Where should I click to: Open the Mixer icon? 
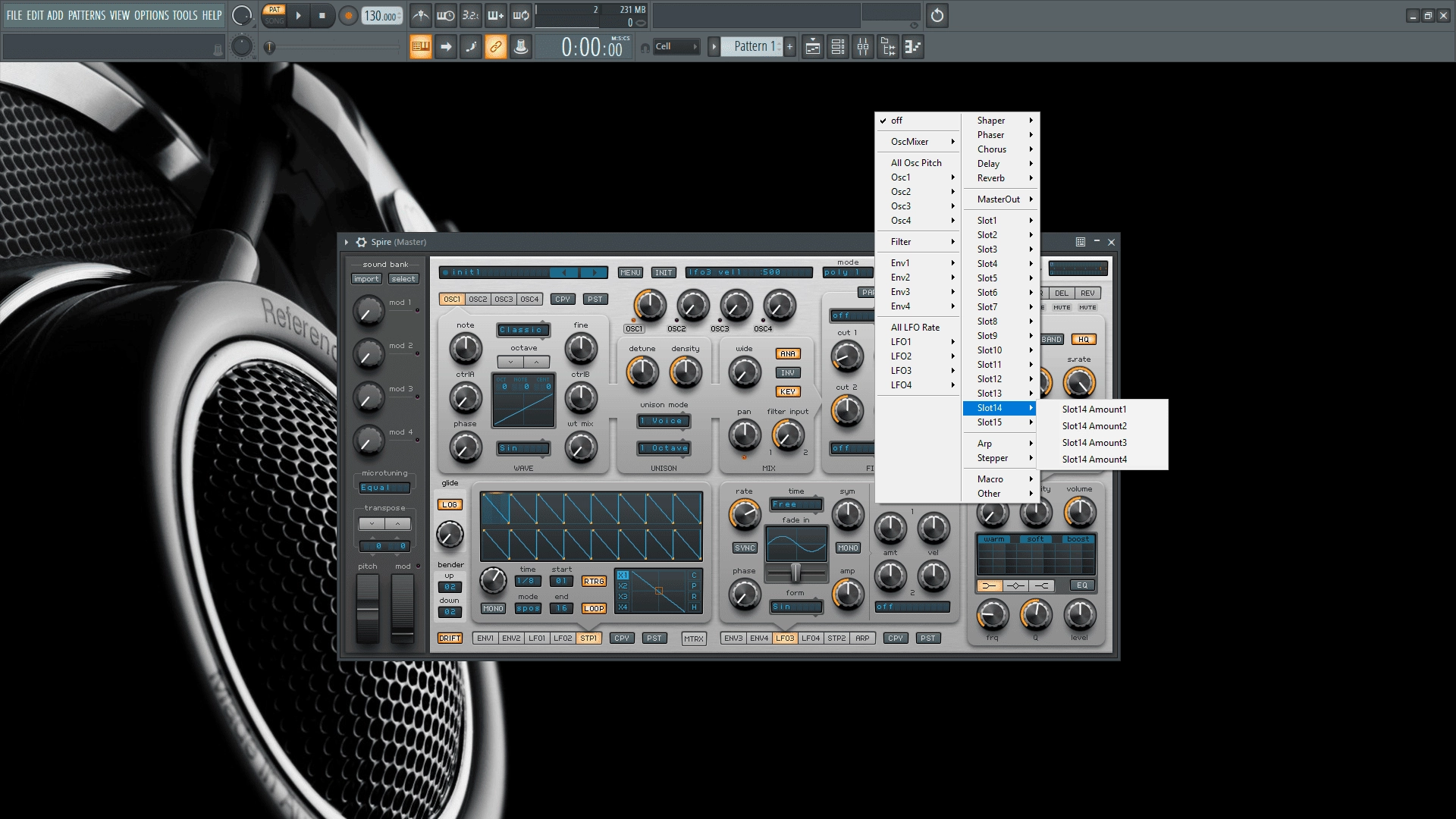(x=863, y=47)
